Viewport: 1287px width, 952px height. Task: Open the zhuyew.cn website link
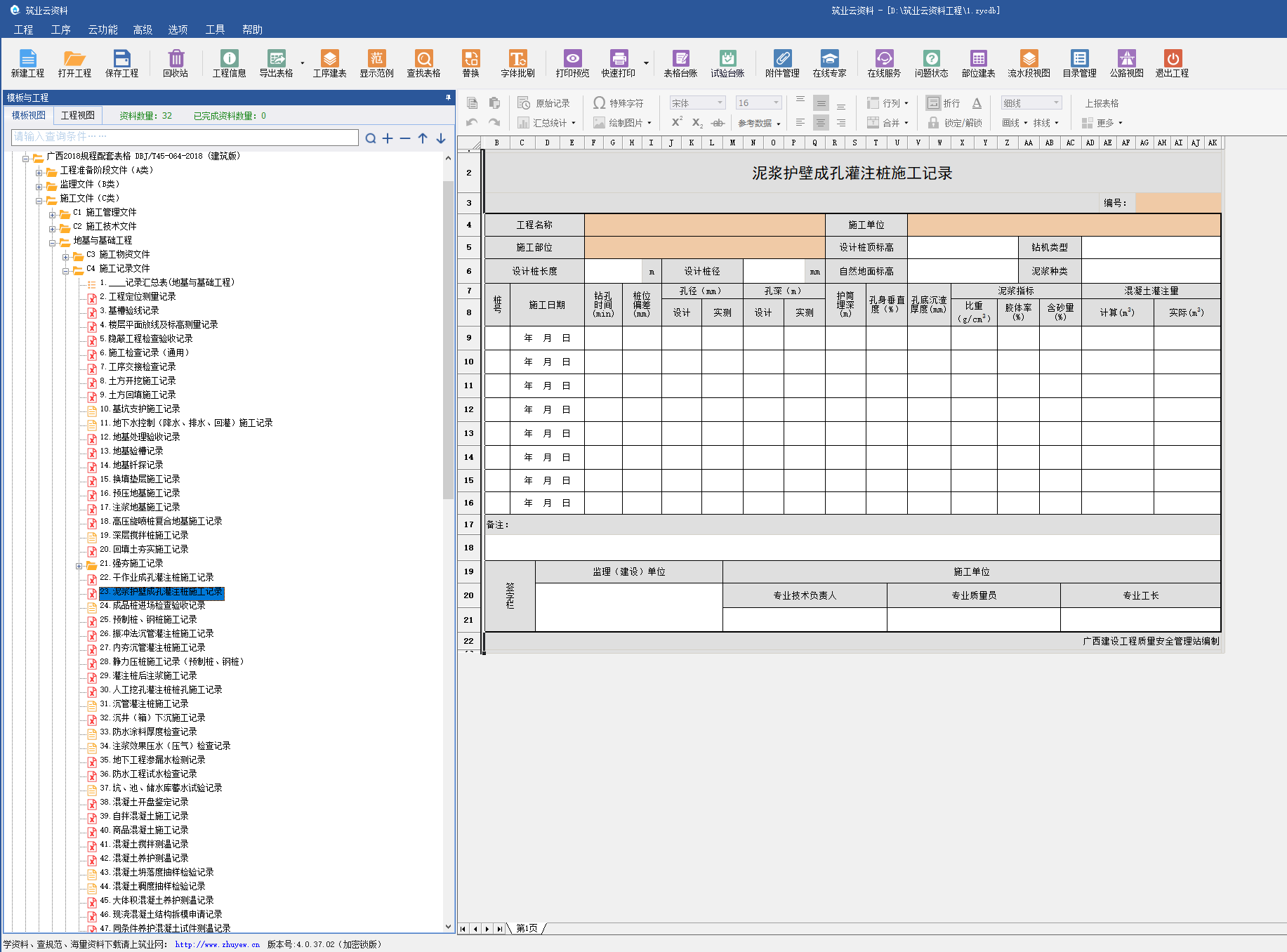tap(217, 944)
